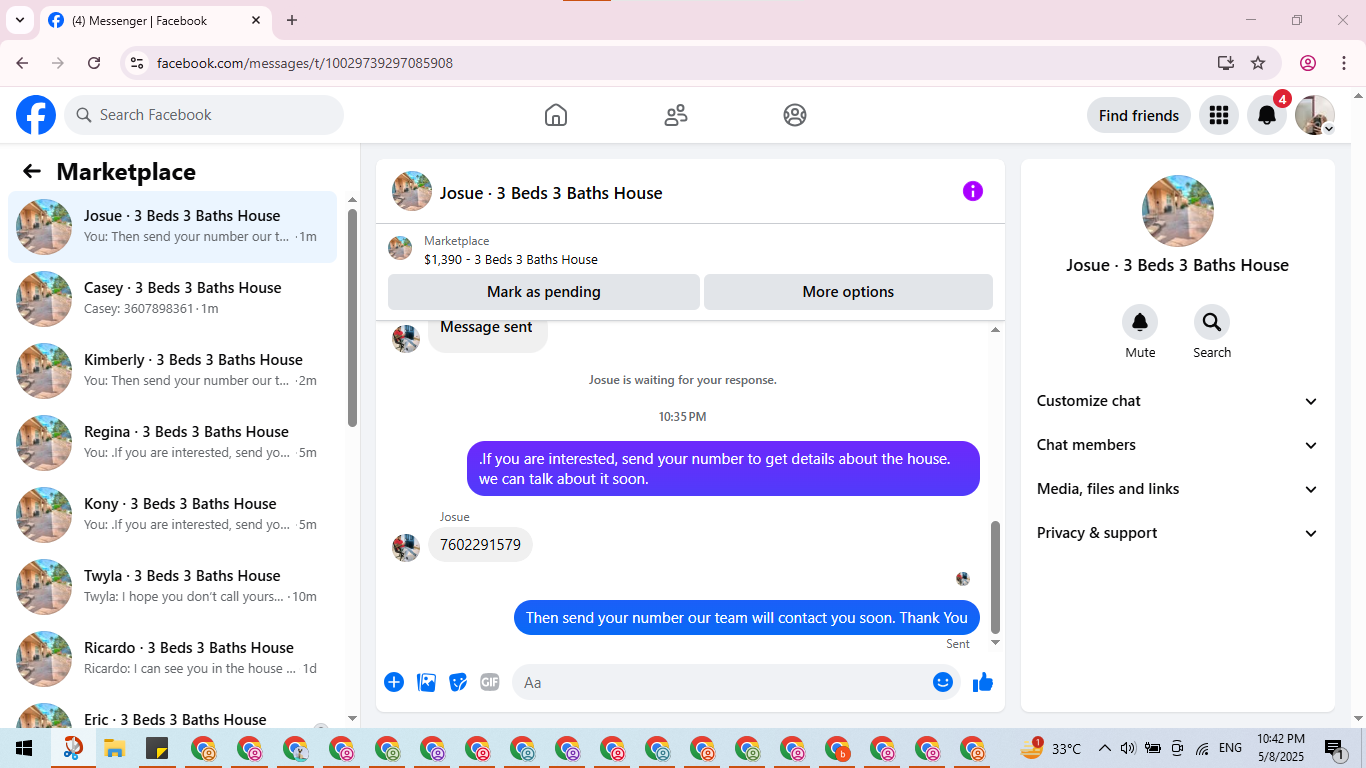Click the browser address bar URL

(x=305, y=63)
